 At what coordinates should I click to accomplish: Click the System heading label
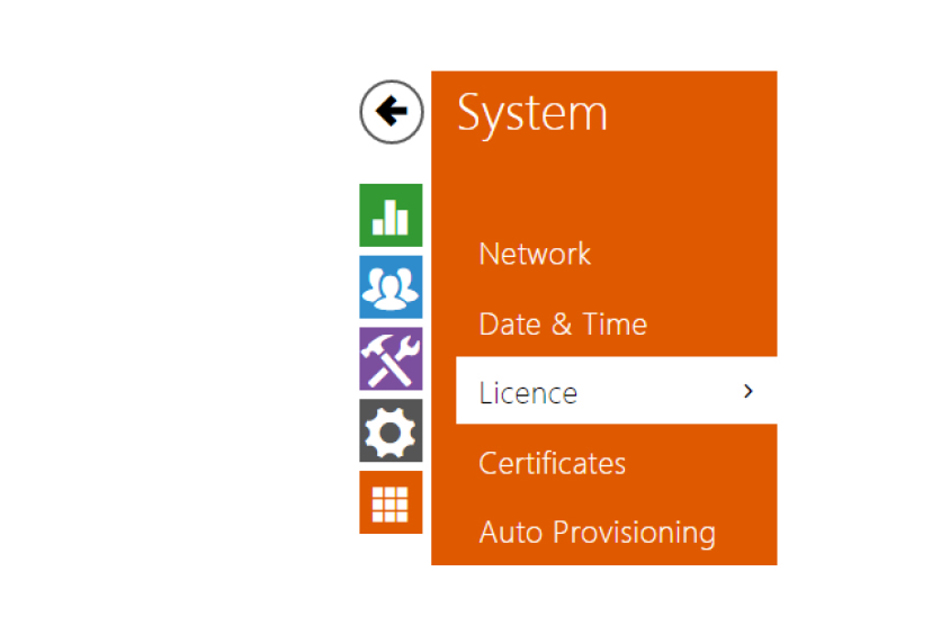533,113
